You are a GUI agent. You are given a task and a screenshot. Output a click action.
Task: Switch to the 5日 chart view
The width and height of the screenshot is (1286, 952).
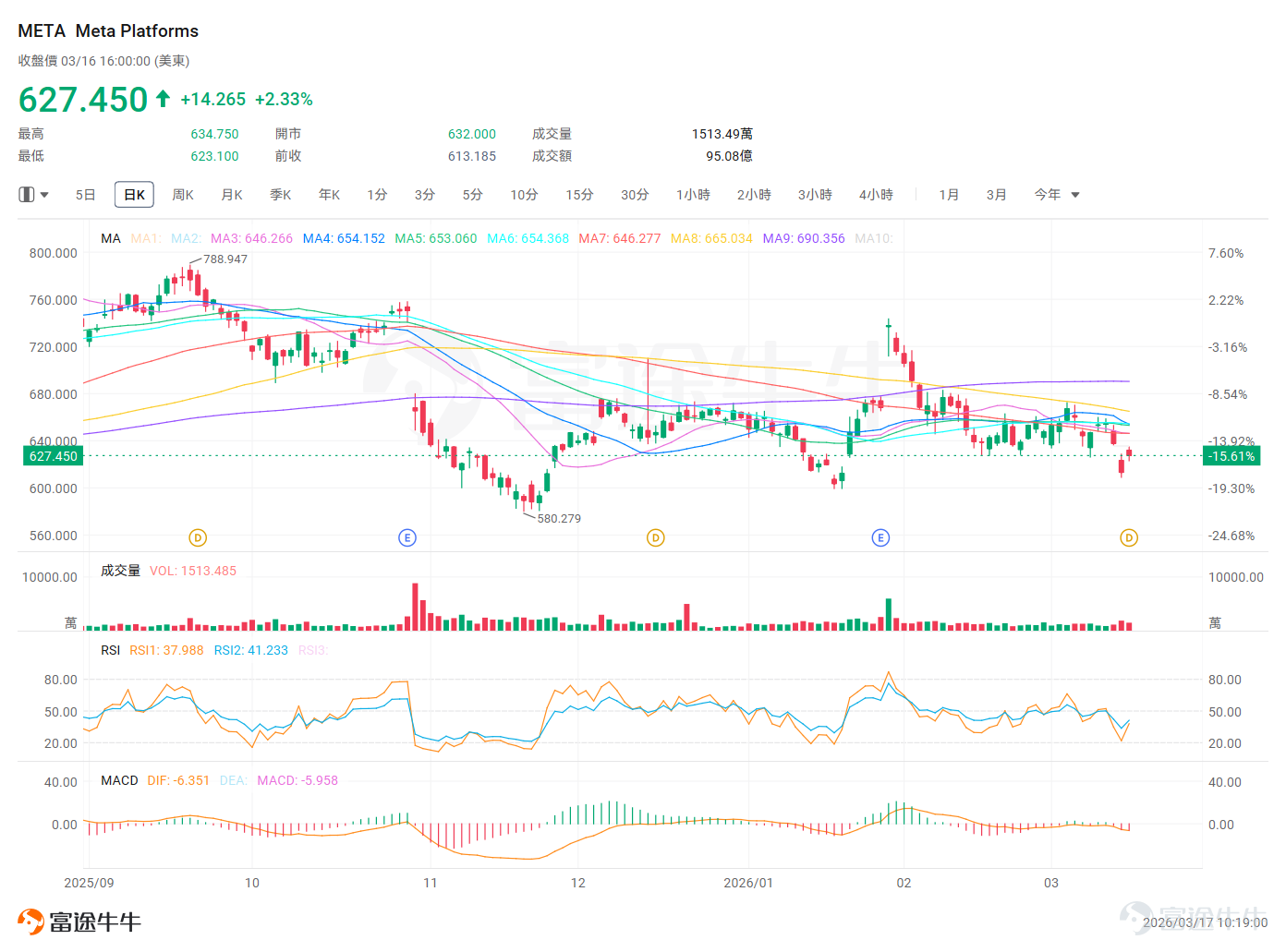(85, 195)
